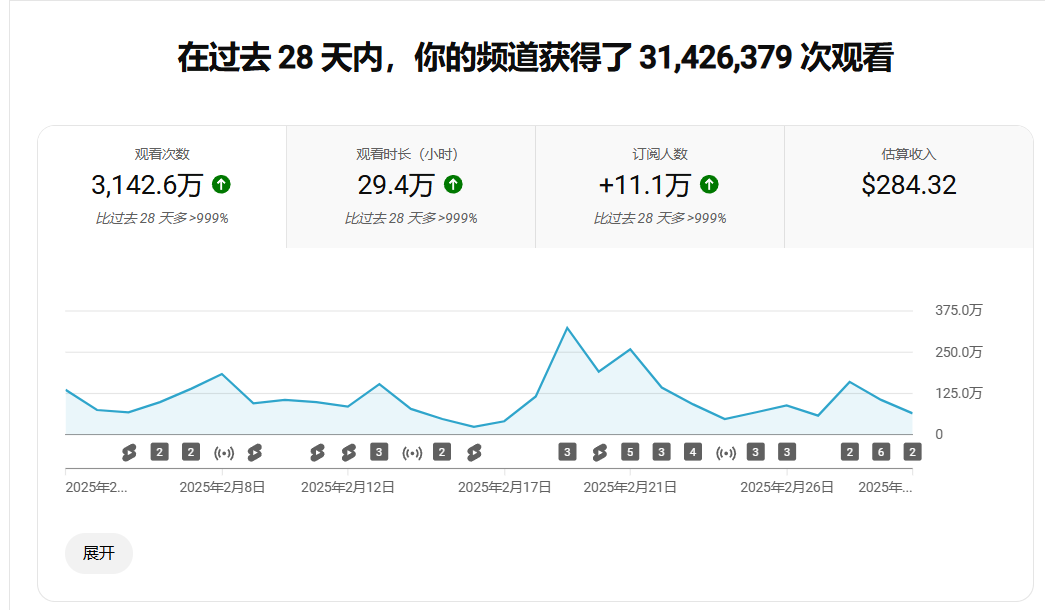Image resolution: width=1045 pixels, height=610 pixels.
Task: Switch to the 估算收入 tab
Action: click(x=909, y=187)
